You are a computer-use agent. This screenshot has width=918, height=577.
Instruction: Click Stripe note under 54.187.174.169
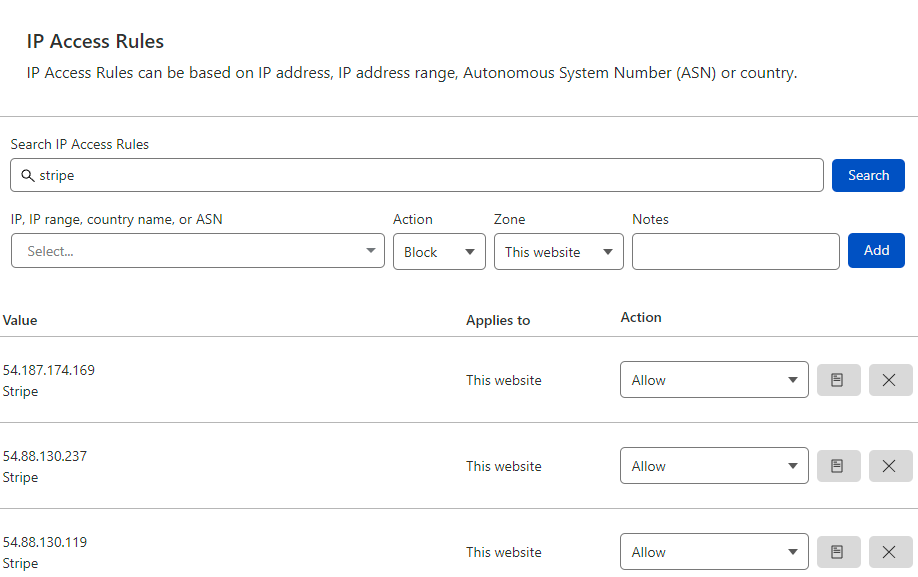[x=20, y=391]
